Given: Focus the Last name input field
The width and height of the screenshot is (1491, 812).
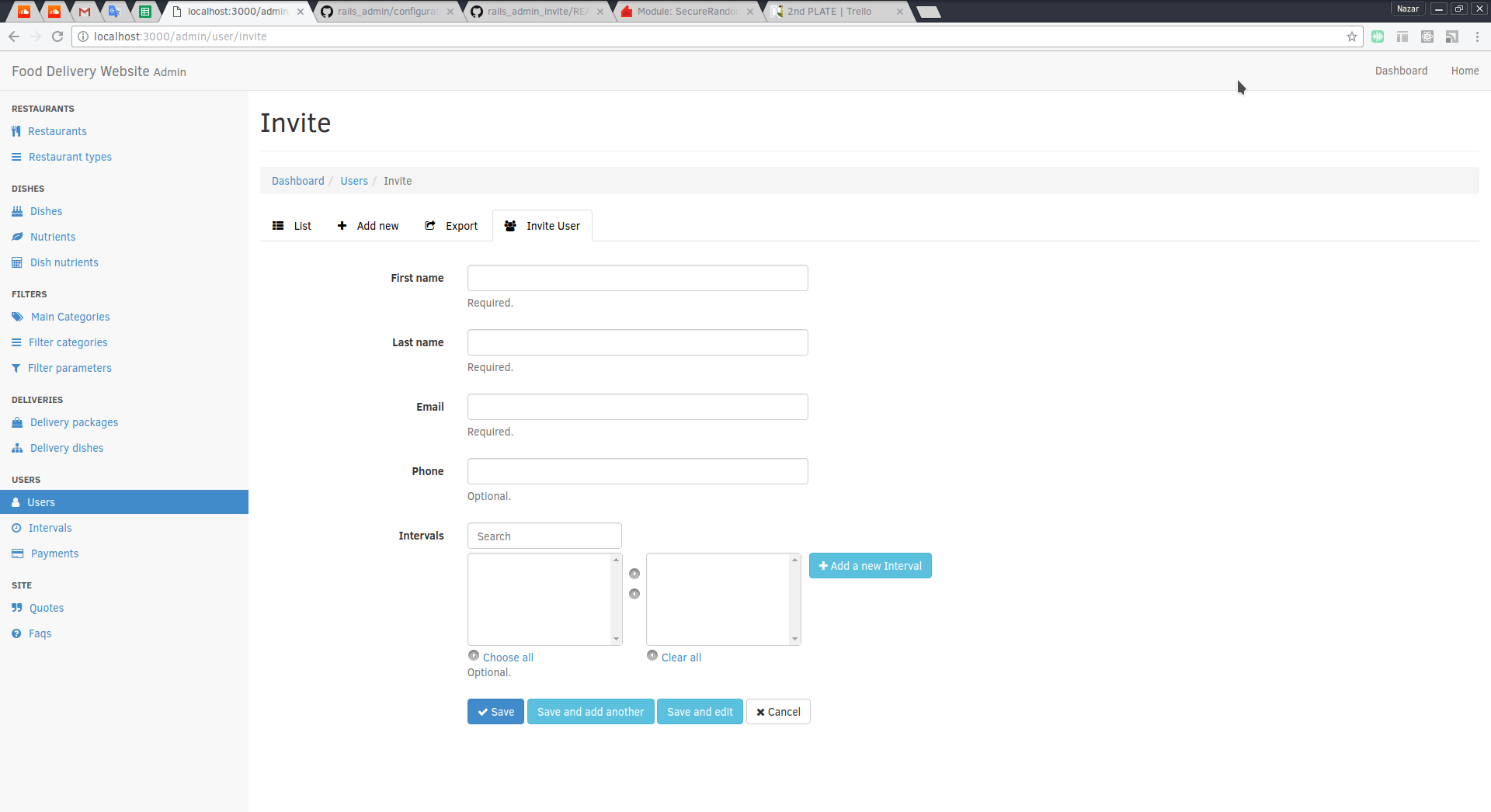Looking at the screenshot, I should pyautogui.click(x=638, y=342).
